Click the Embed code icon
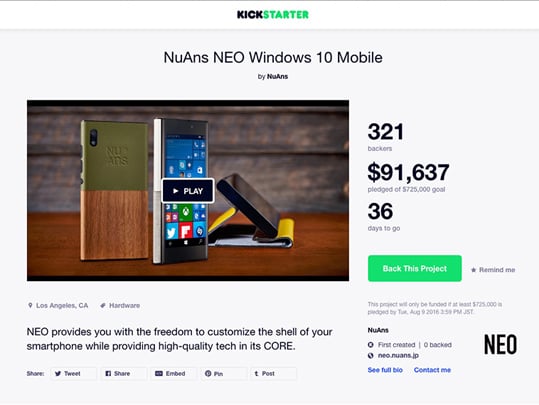Viewport: 539px width, 405px height. coord(158,373)
